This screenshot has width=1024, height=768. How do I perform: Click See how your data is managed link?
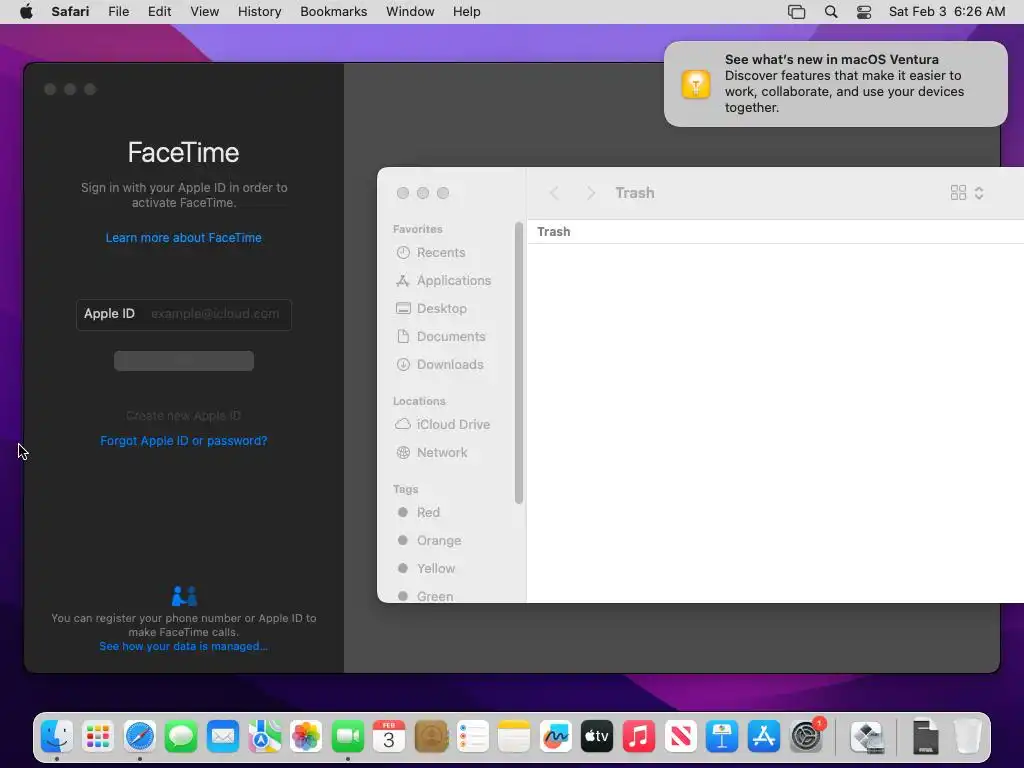[x=184, y=646]
